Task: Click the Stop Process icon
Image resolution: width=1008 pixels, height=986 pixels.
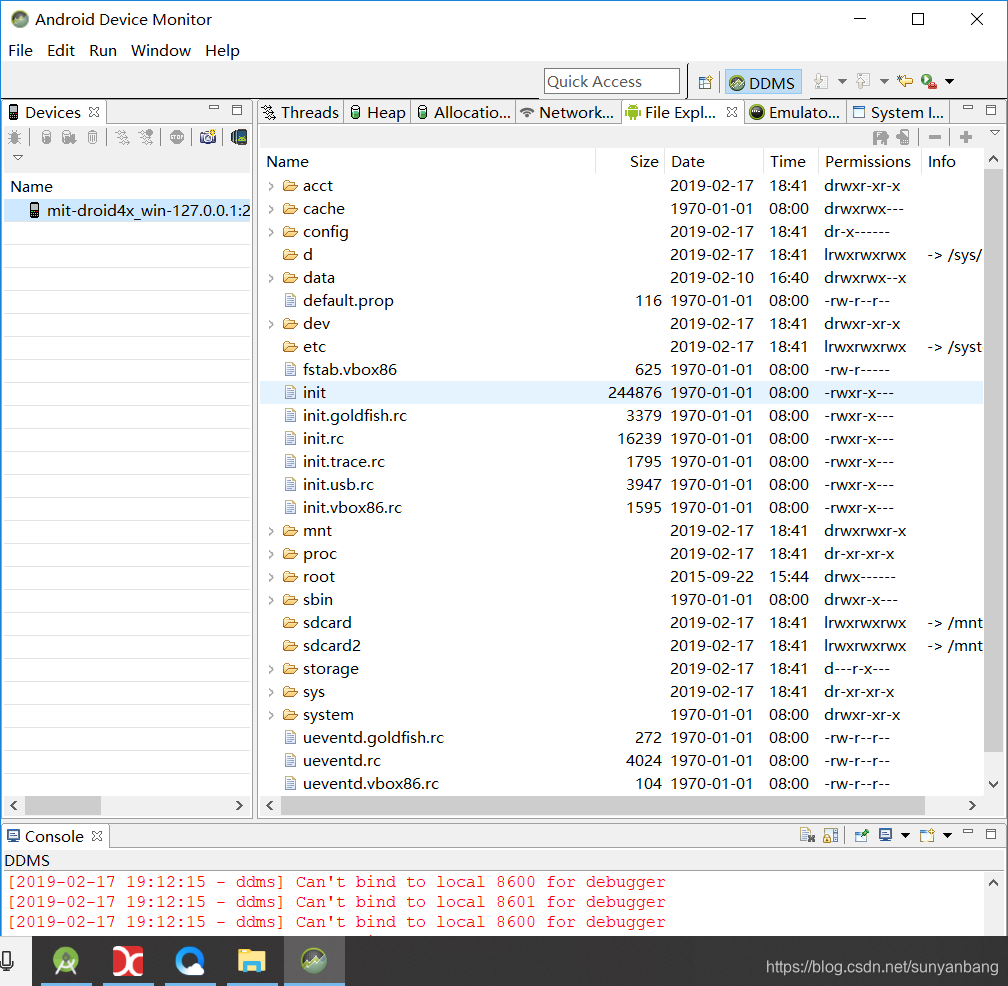Action: 177,137
